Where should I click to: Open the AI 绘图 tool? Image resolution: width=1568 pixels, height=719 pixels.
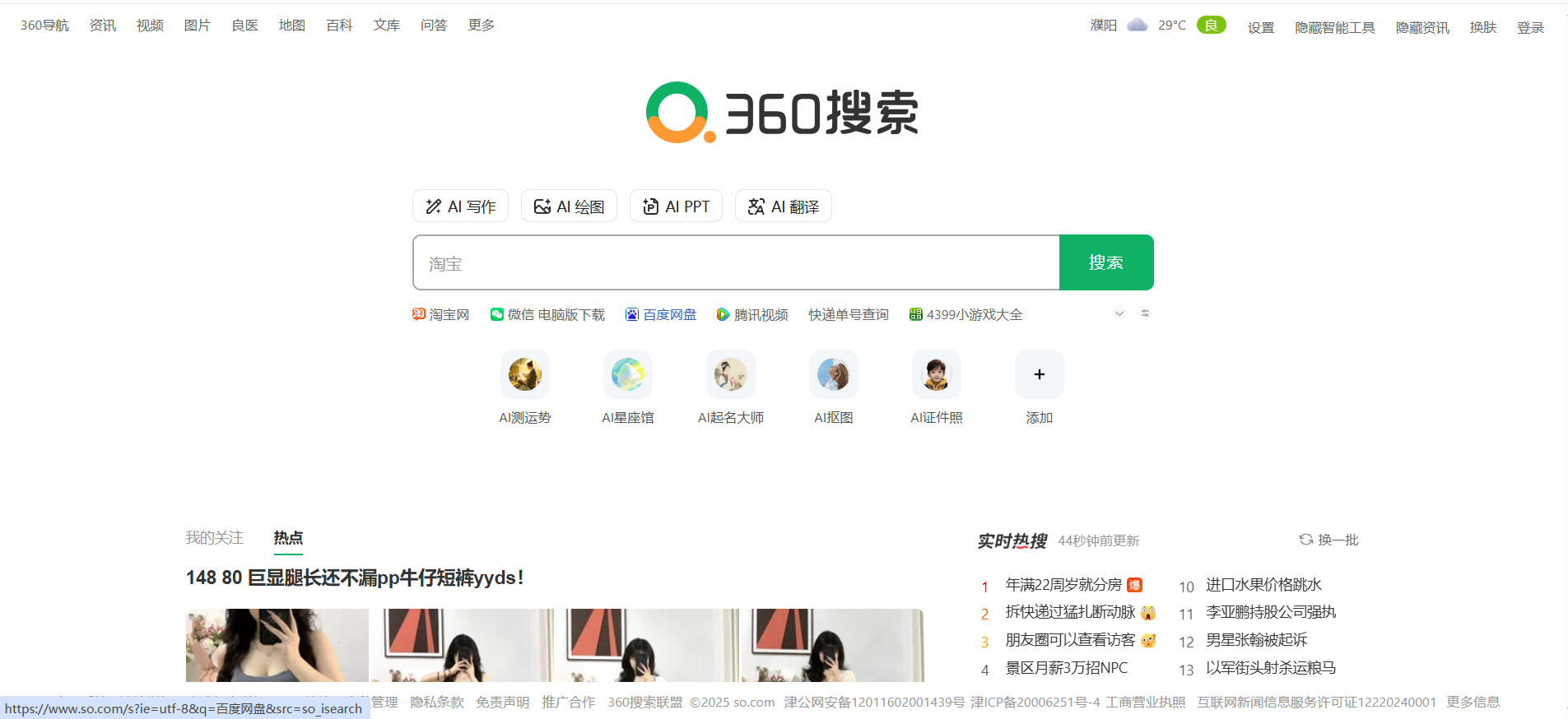(569, 206)
